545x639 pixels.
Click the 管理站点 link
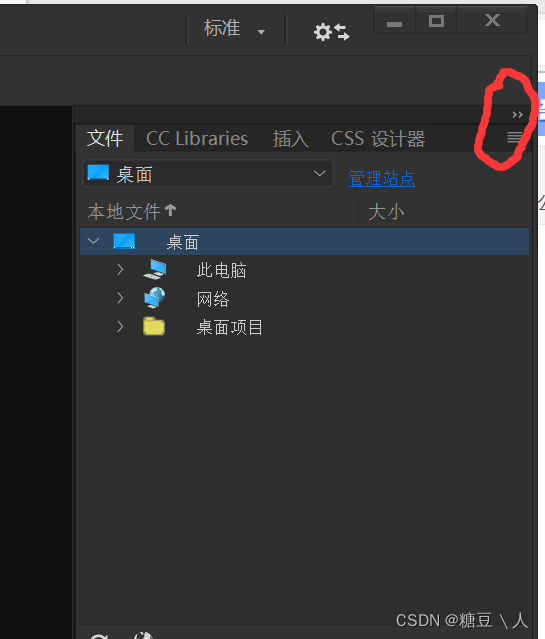pos(382,178)
